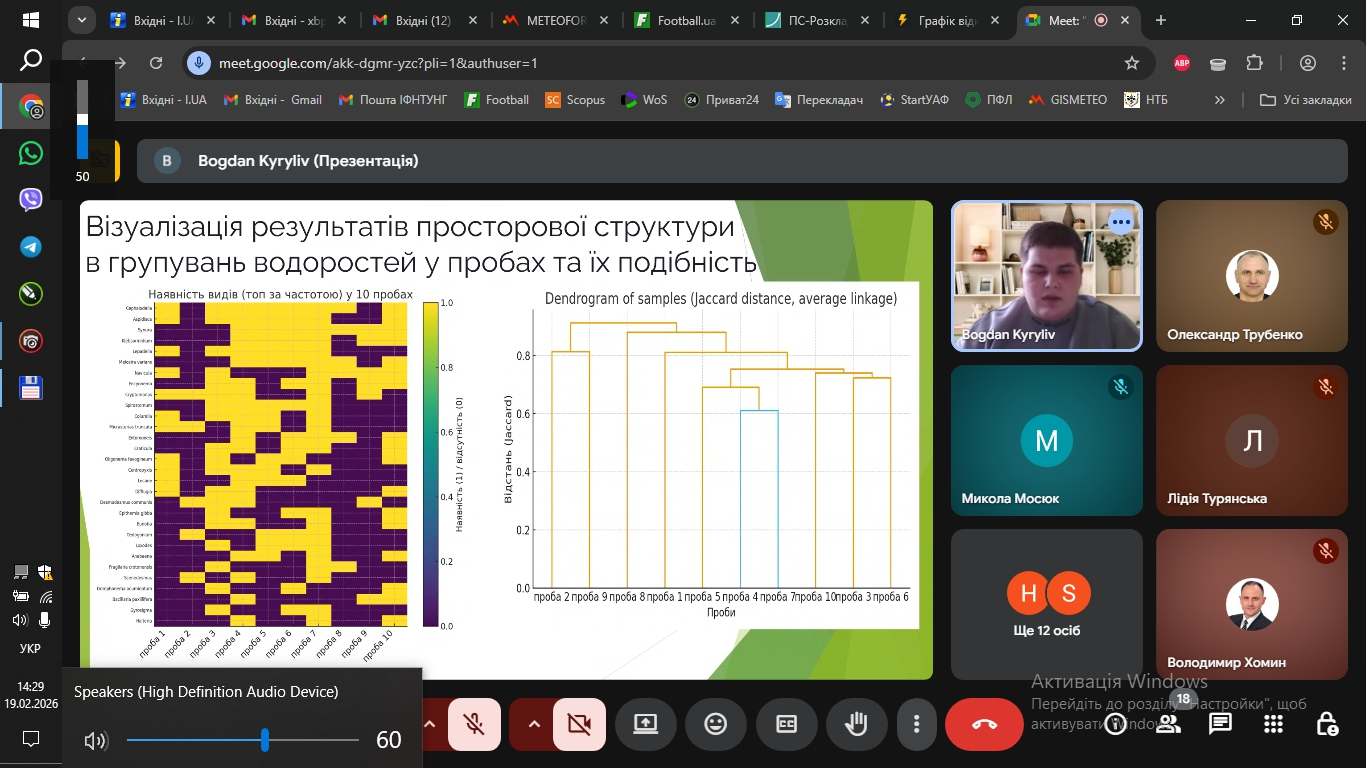Open the present screen control

pos(645,723)
